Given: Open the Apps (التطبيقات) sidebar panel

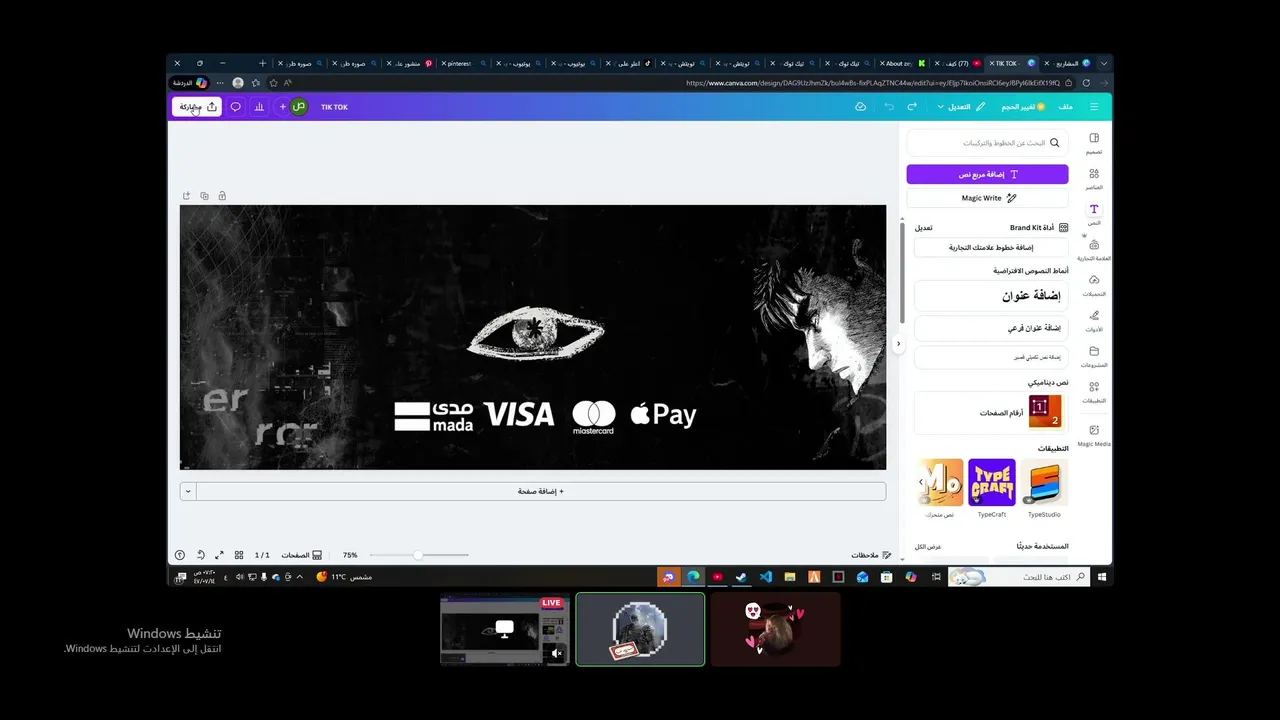Looking at the screenshot, I should coord(1094,392).
